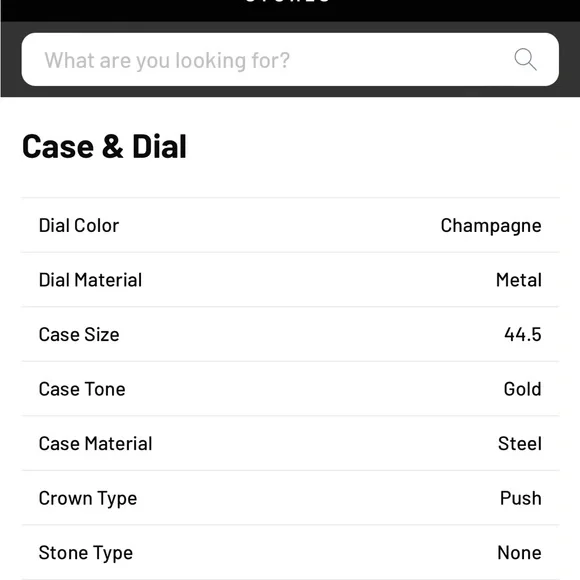The width and height of the screenshot is (580, 580).
Task: Click the magnifying glass search icon
Action: (x=525, y=59)
